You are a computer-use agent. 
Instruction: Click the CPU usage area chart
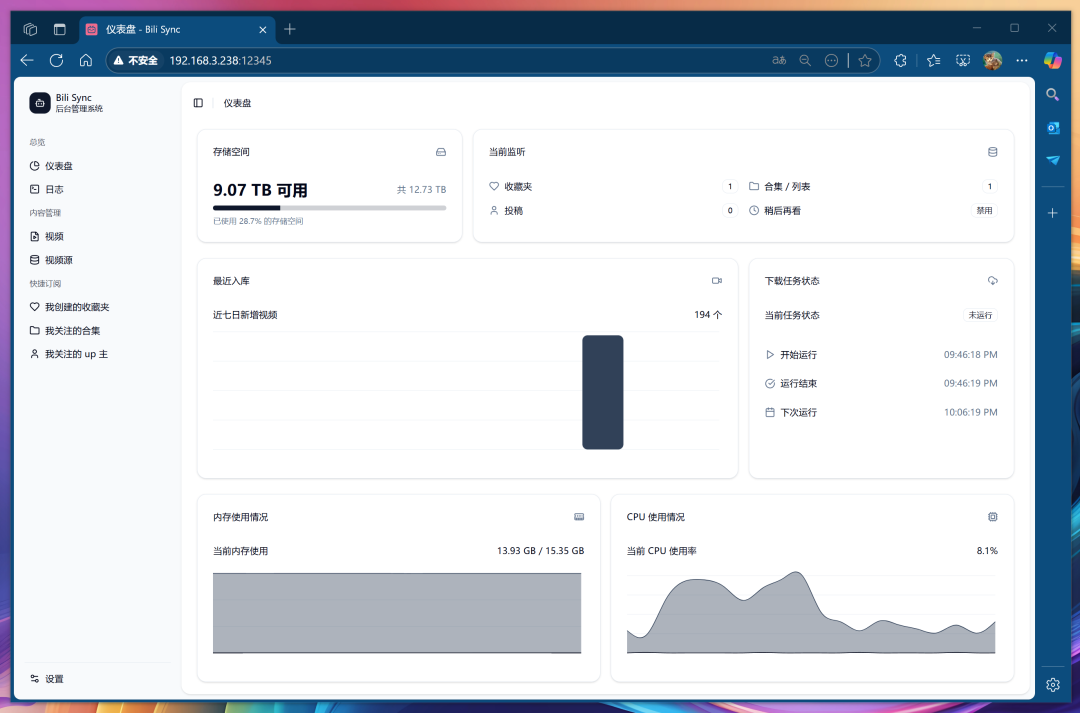[811, 612]
